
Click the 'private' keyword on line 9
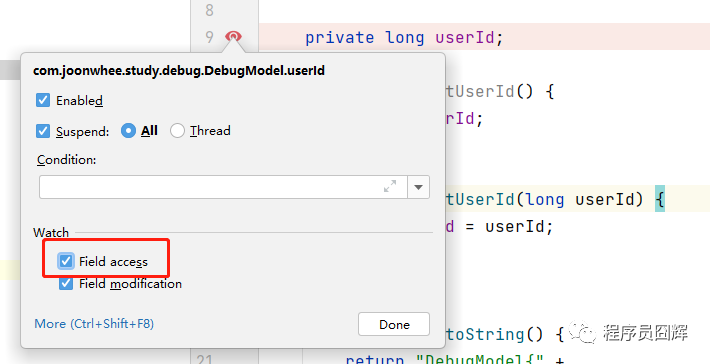(340, 38)
